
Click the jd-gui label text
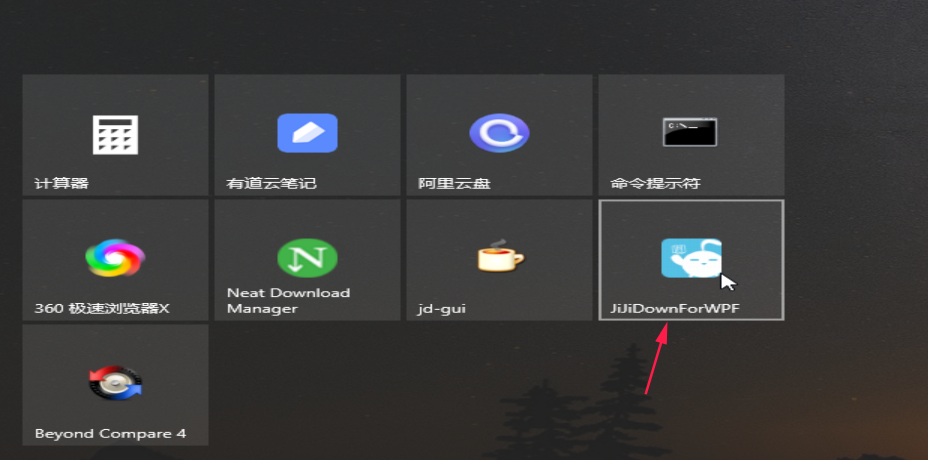tap(441, 309)
